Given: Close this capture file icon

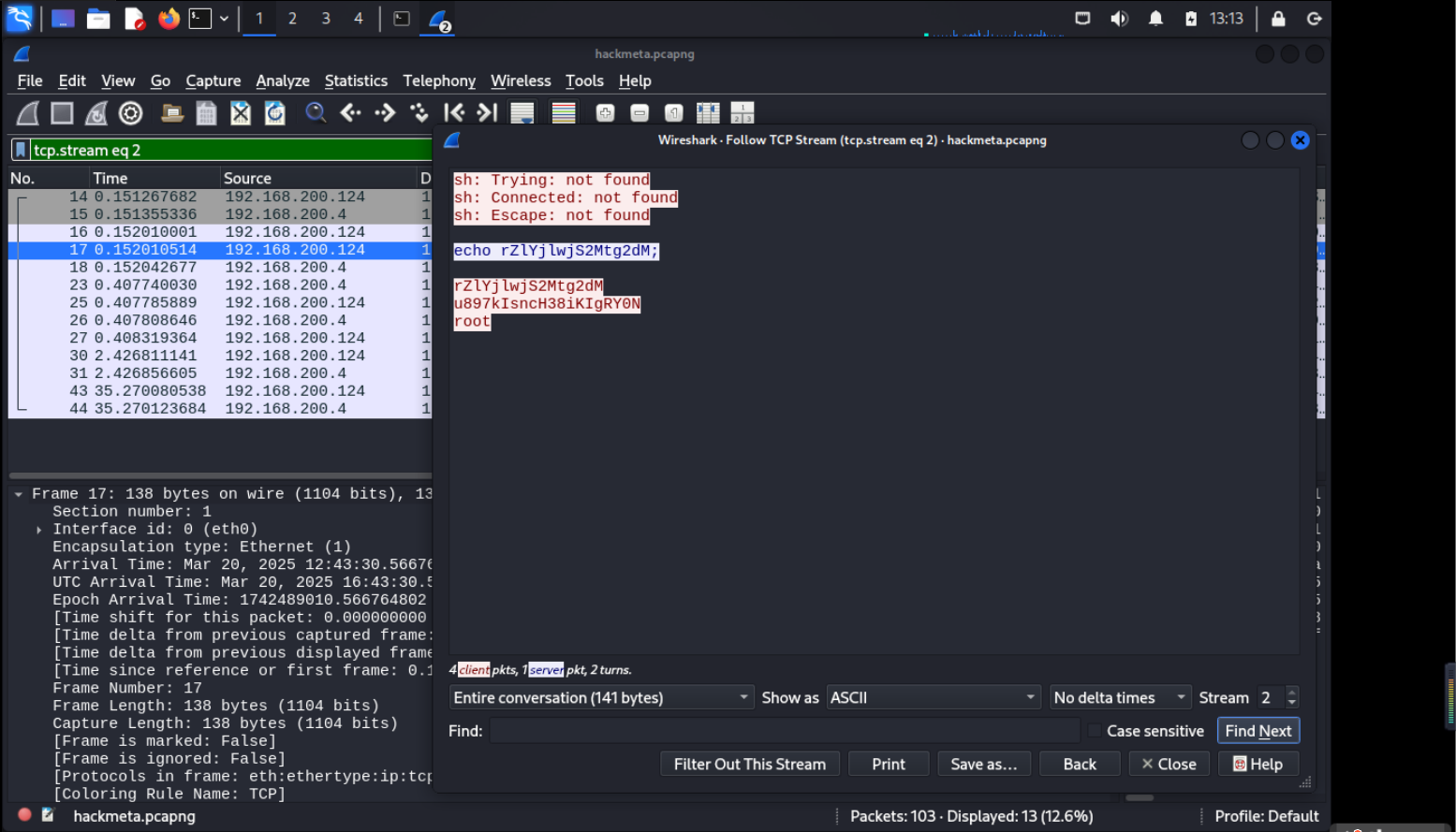Looking at the screenshot, I should point(241,113).
